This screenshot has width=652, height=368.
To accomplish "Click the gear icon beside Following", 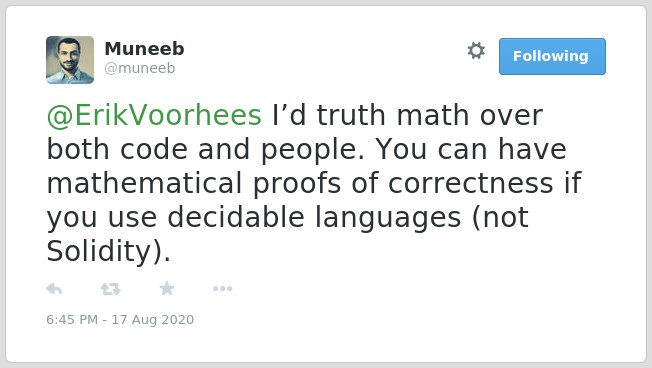I will [x=476, y=51].
